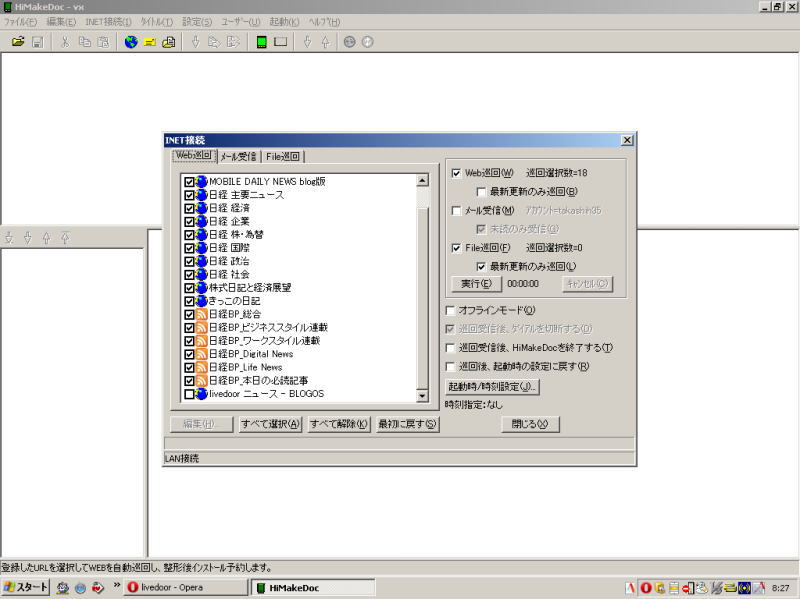Switch to the メール受信 tab
The width and height of the screenshot is (800, 599).
tap(239, 157)
